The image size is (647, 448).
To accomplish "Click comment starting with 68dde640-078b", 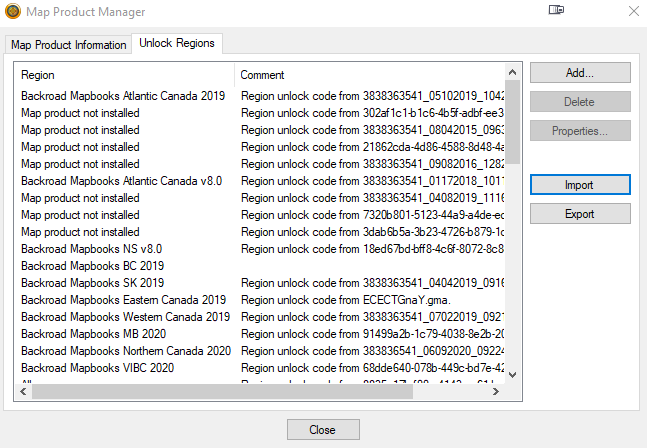I will [372, 368].
